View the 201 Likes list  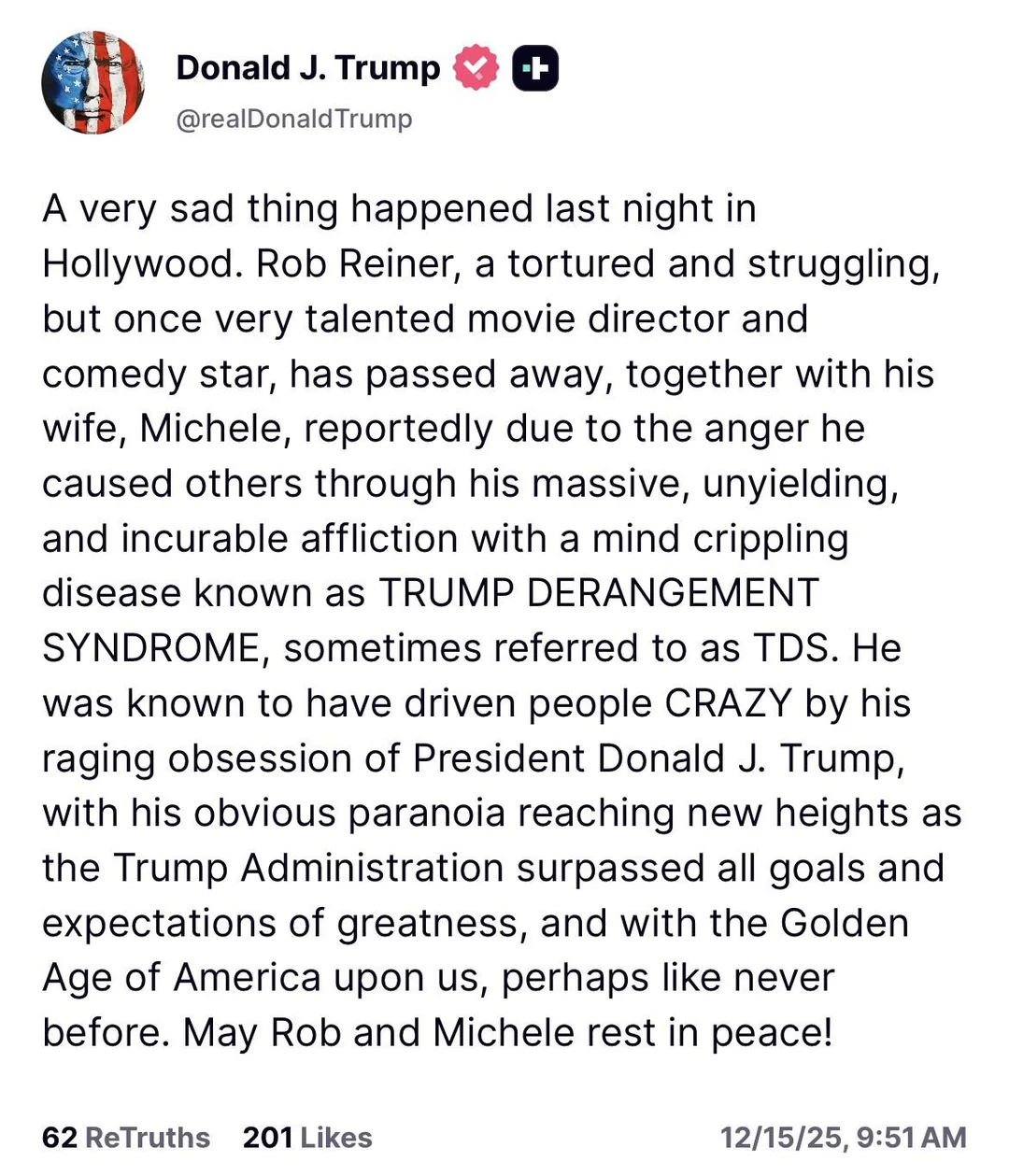coord(307,1137)
